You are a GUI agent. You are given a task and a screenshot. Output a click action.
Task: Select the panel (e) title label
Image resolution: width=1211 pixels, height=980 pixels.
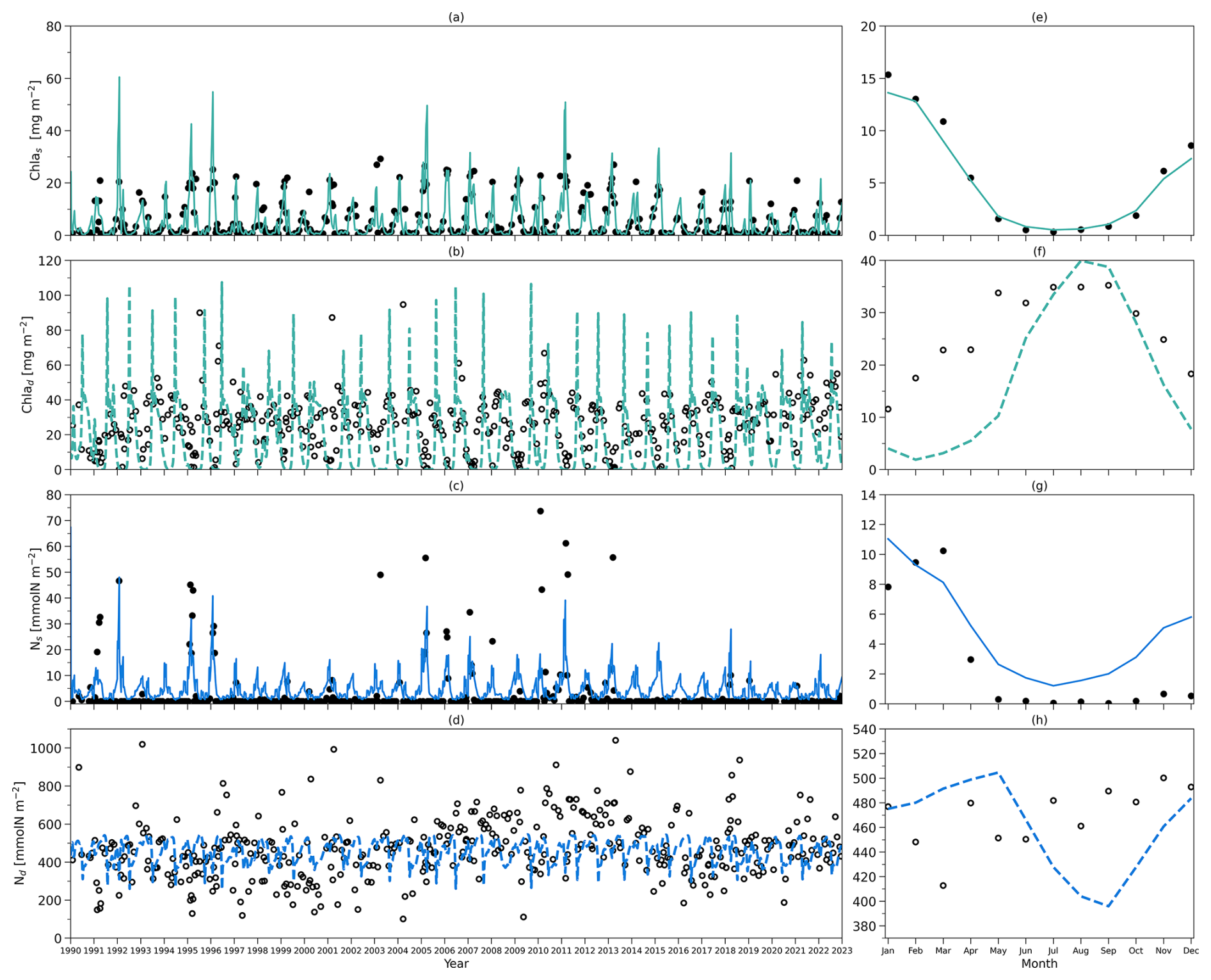point(1039,17)
